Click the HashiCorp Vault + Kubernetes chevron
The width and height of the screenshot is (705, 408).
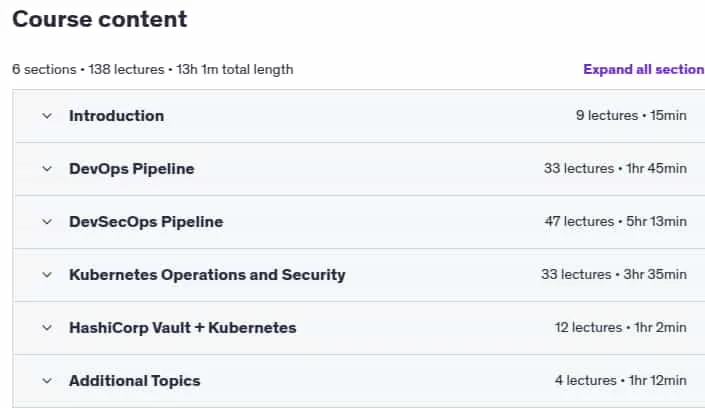coord(47,328)
